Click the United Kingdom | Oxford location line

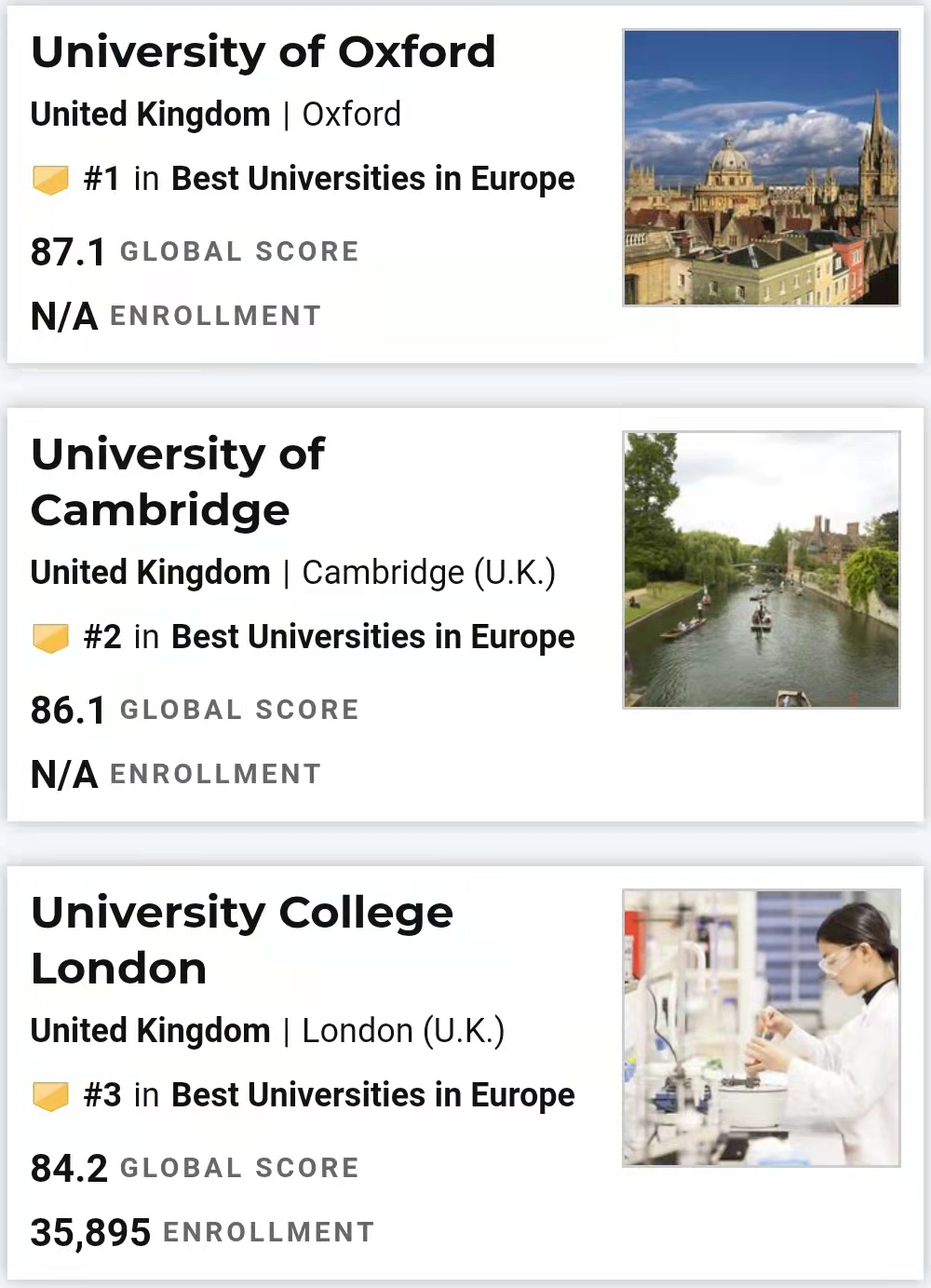pyautogui.click(x=216, y=115)
